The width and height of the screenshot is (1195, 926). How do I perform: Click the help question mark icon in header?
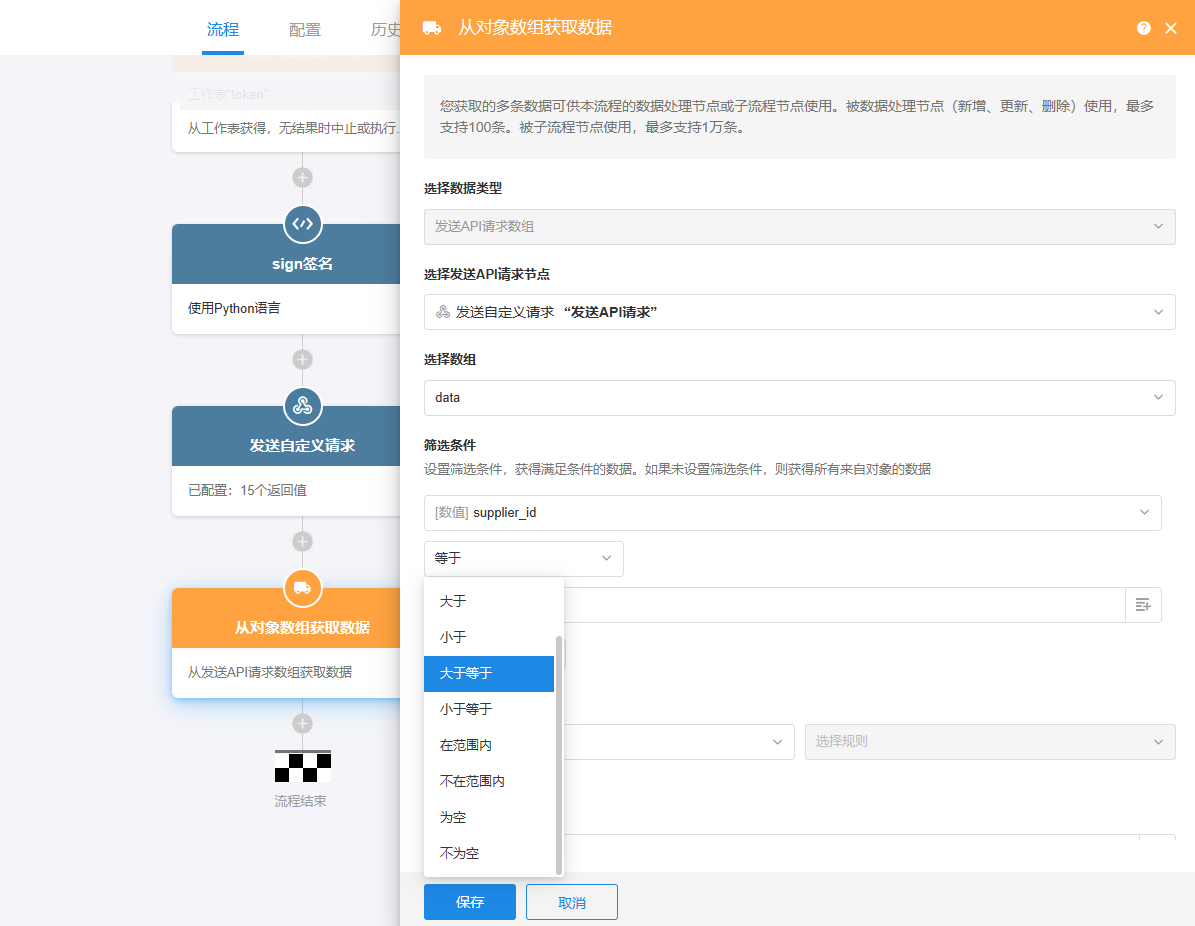pos(1144,28)
